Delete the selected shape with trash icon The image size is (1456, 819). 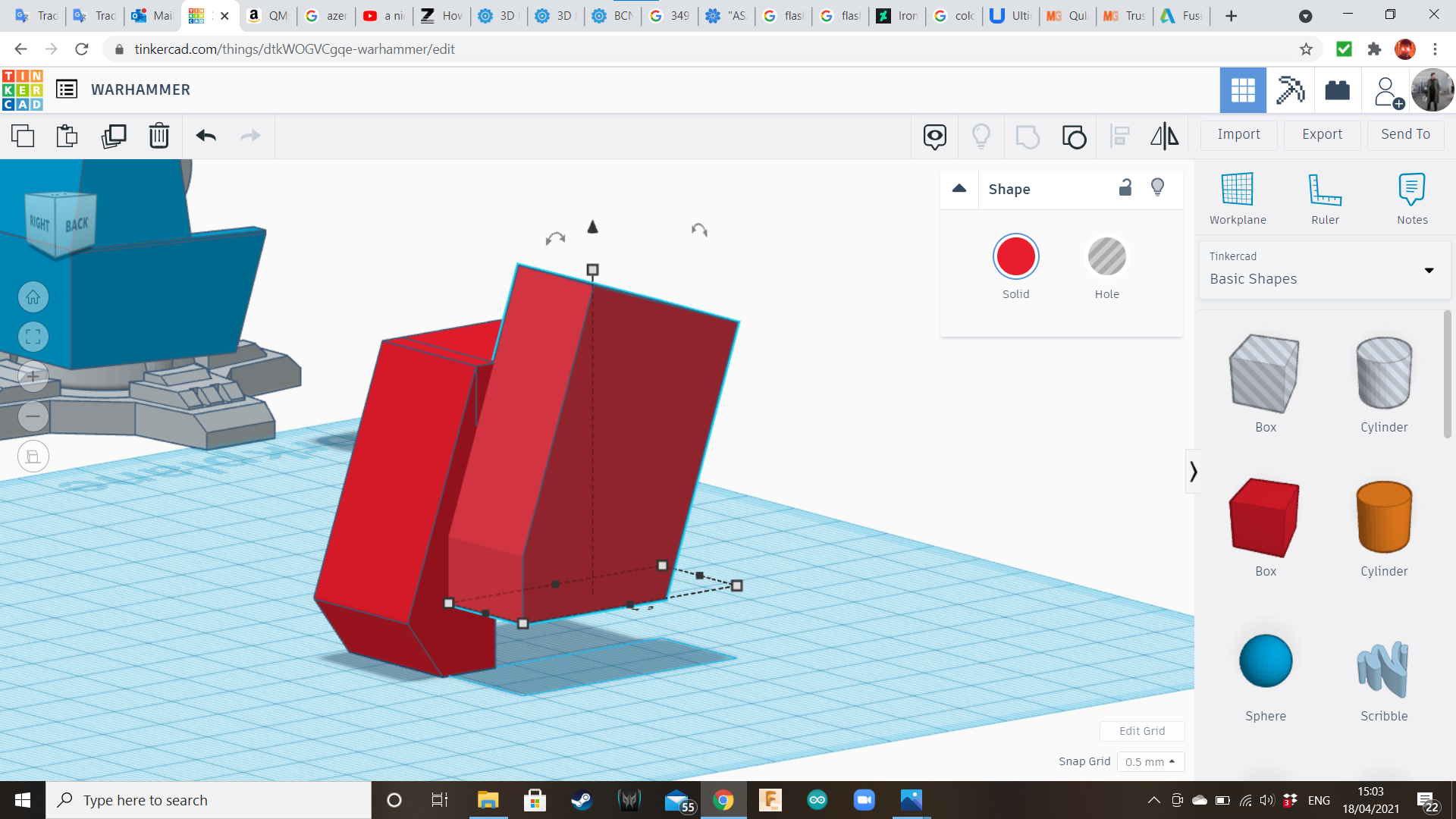point(159,136)
